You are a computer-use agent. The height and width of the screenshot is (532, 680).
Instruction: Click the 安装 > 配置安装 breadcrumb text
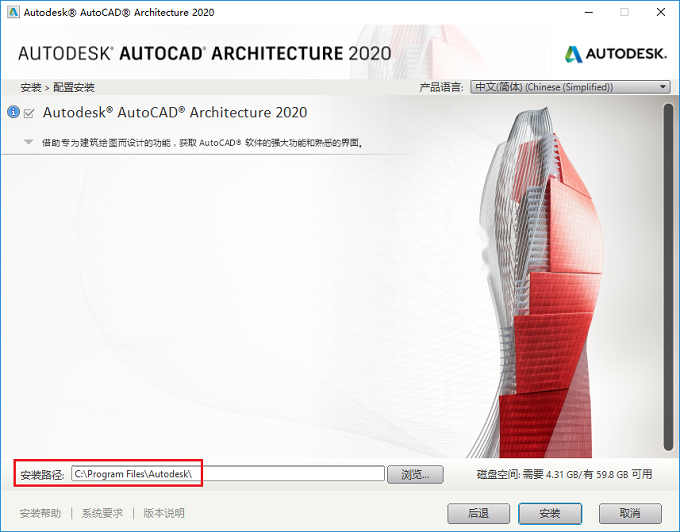(57, 88)
